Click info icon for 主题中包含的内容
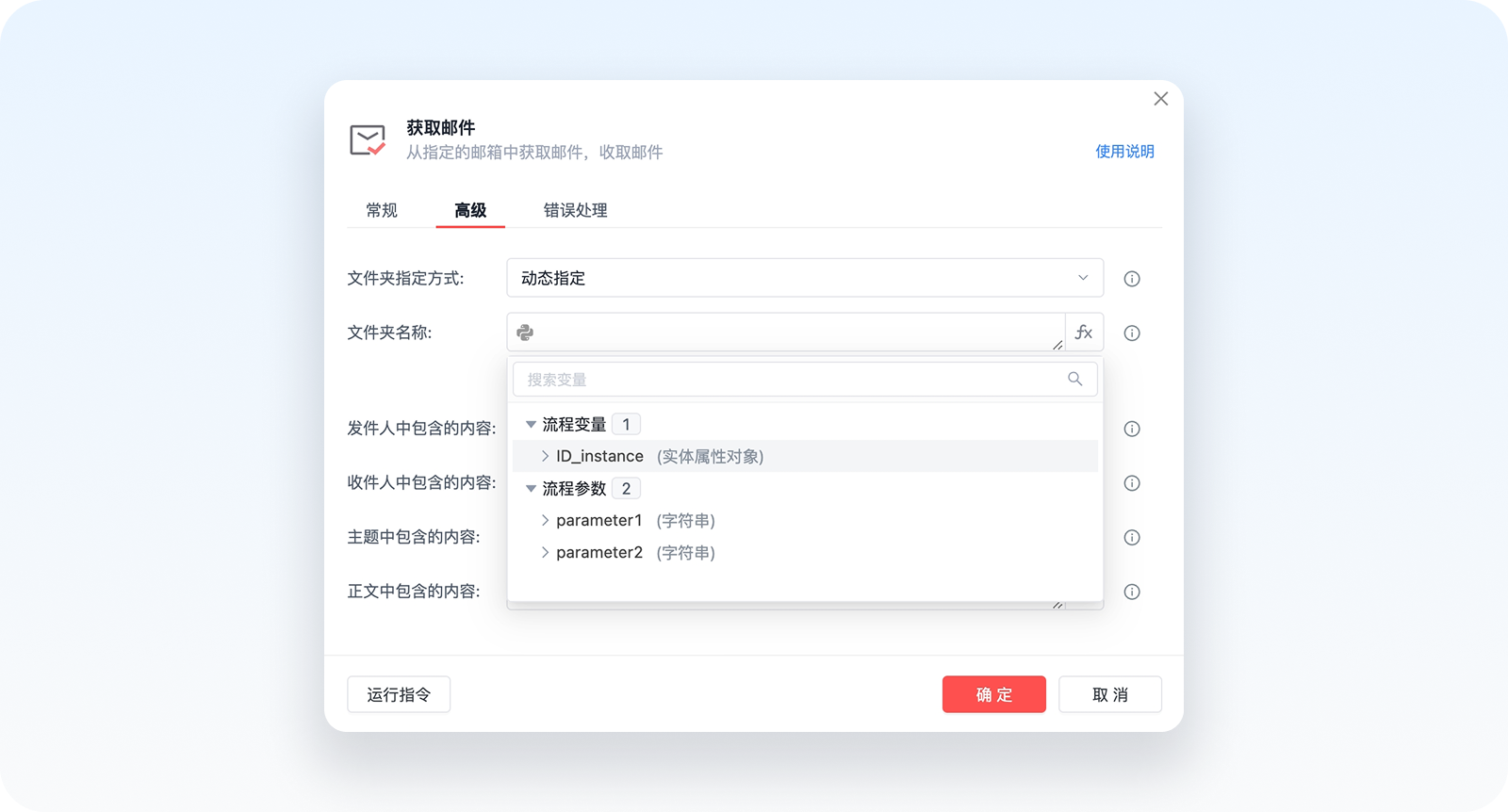This screenshot has width=1508, height=812. click(x=1132, y=538)
